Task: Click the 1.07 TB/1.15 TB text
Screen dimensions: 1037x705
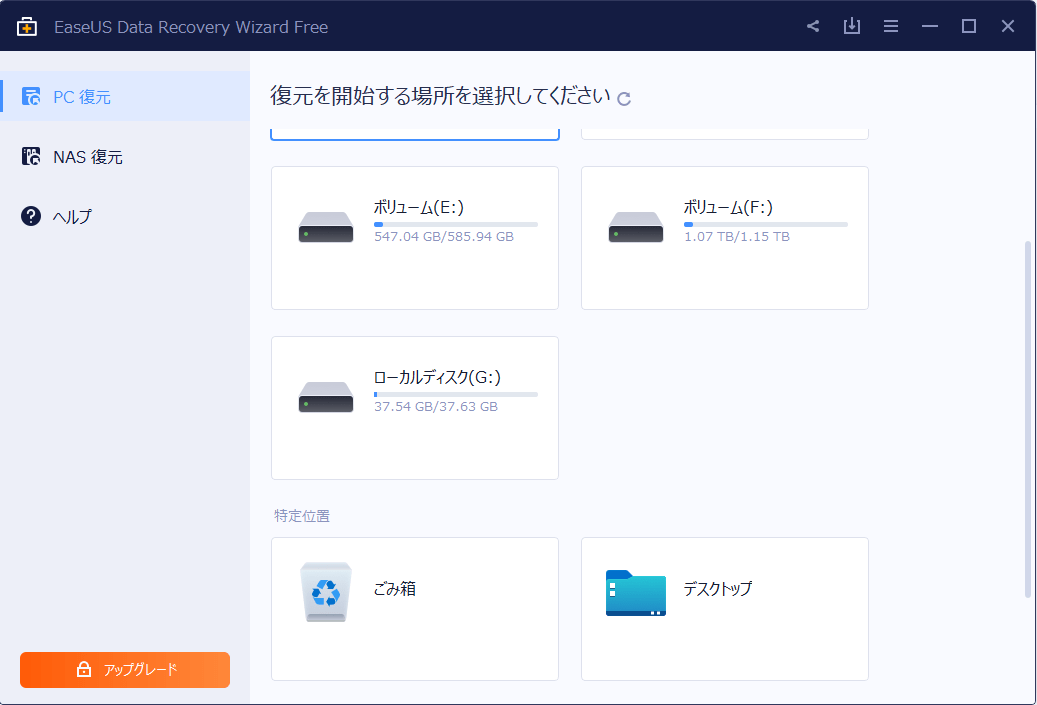Action: tap(737, 237)
